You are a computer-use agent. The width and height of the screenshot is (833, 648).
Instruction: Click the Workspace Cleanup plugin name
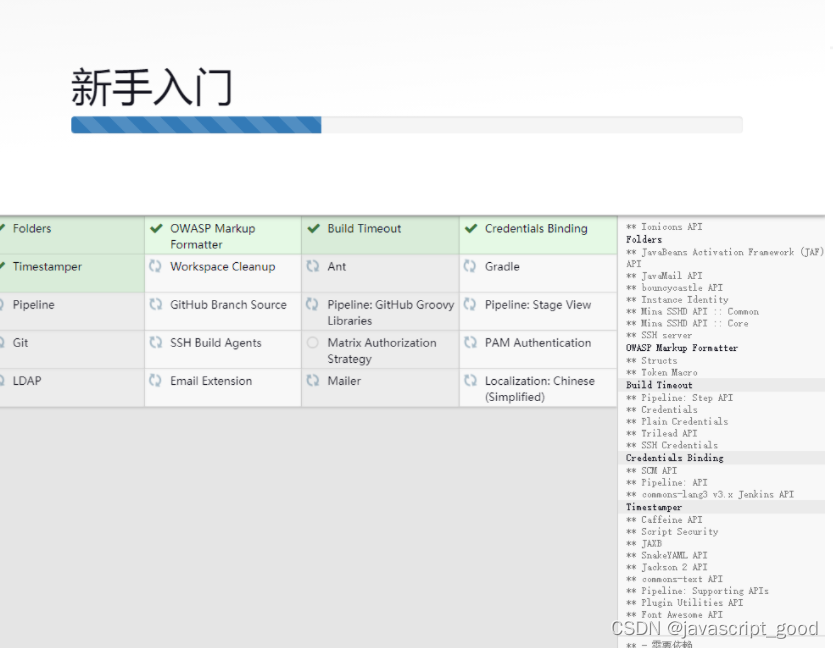[x=223, y=267]
